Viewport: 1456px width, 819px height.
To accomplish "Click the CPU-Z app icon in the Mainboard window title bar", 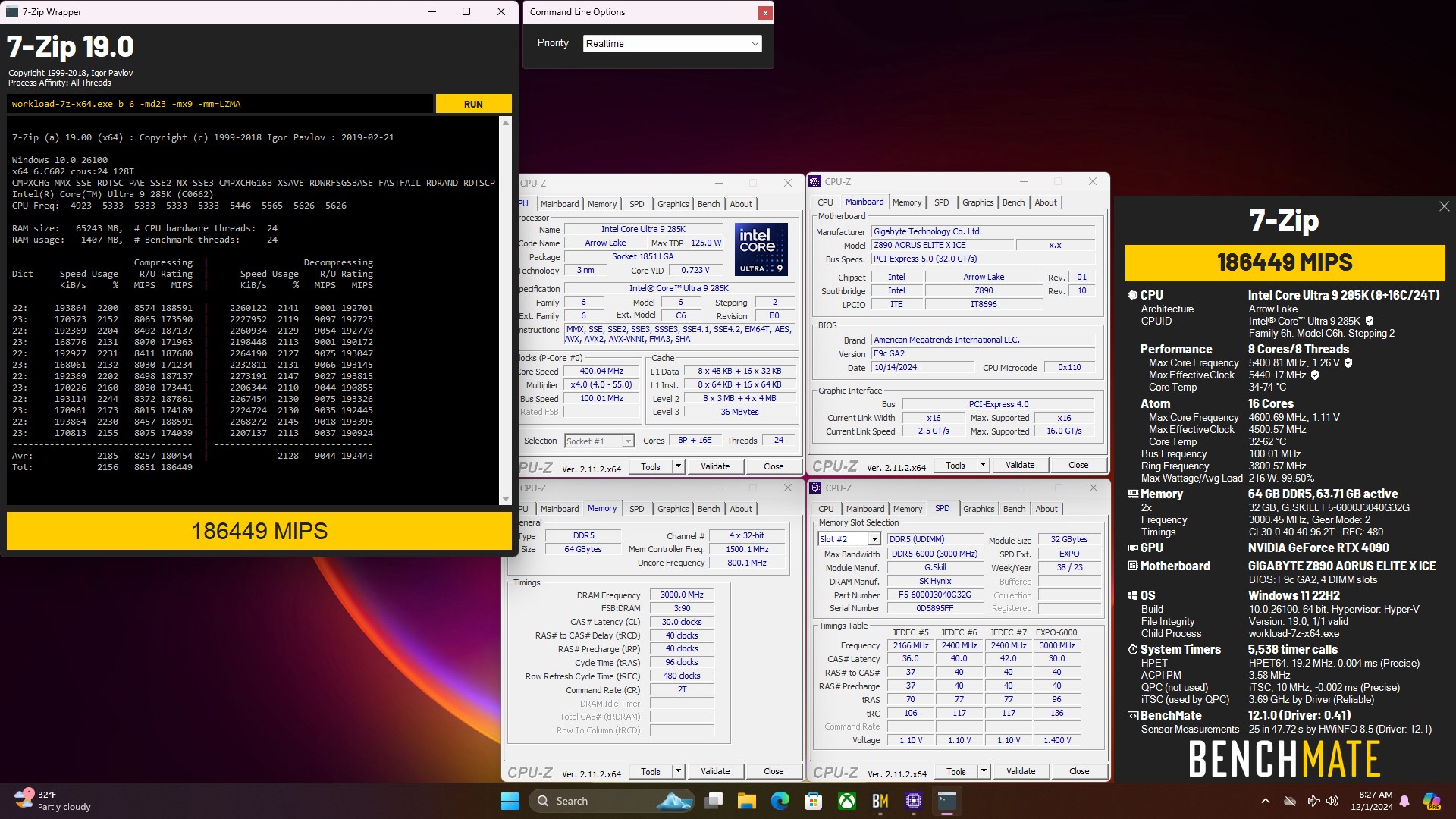I will click(x=815, y=182).
